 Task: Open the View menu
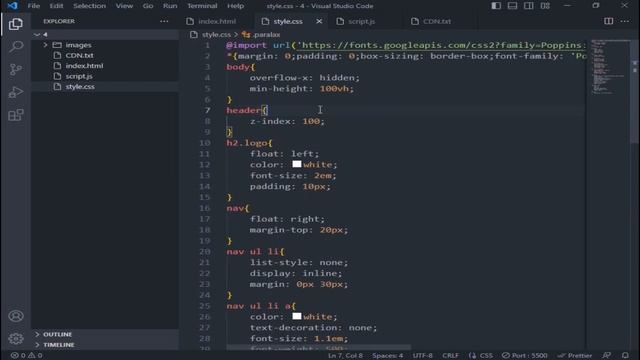124,6
